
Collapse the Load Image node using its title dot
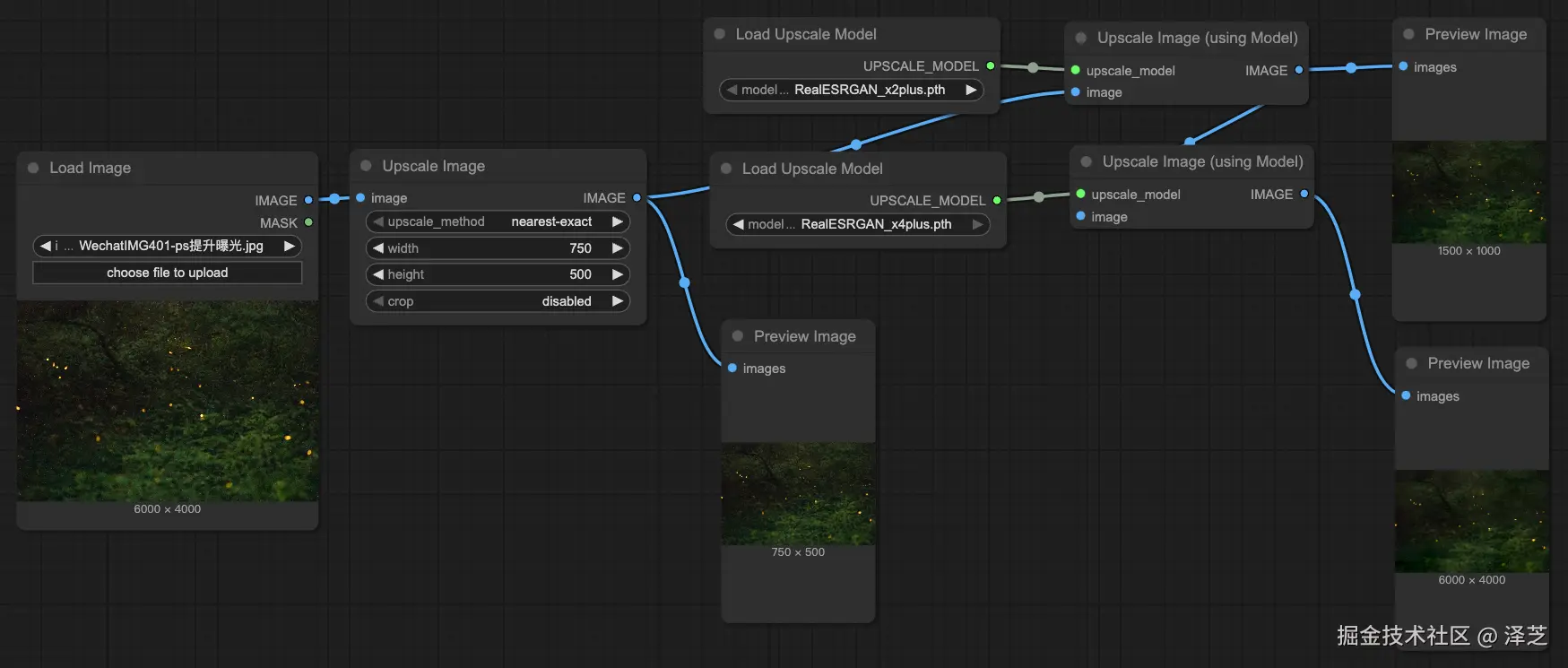point(33,168)
